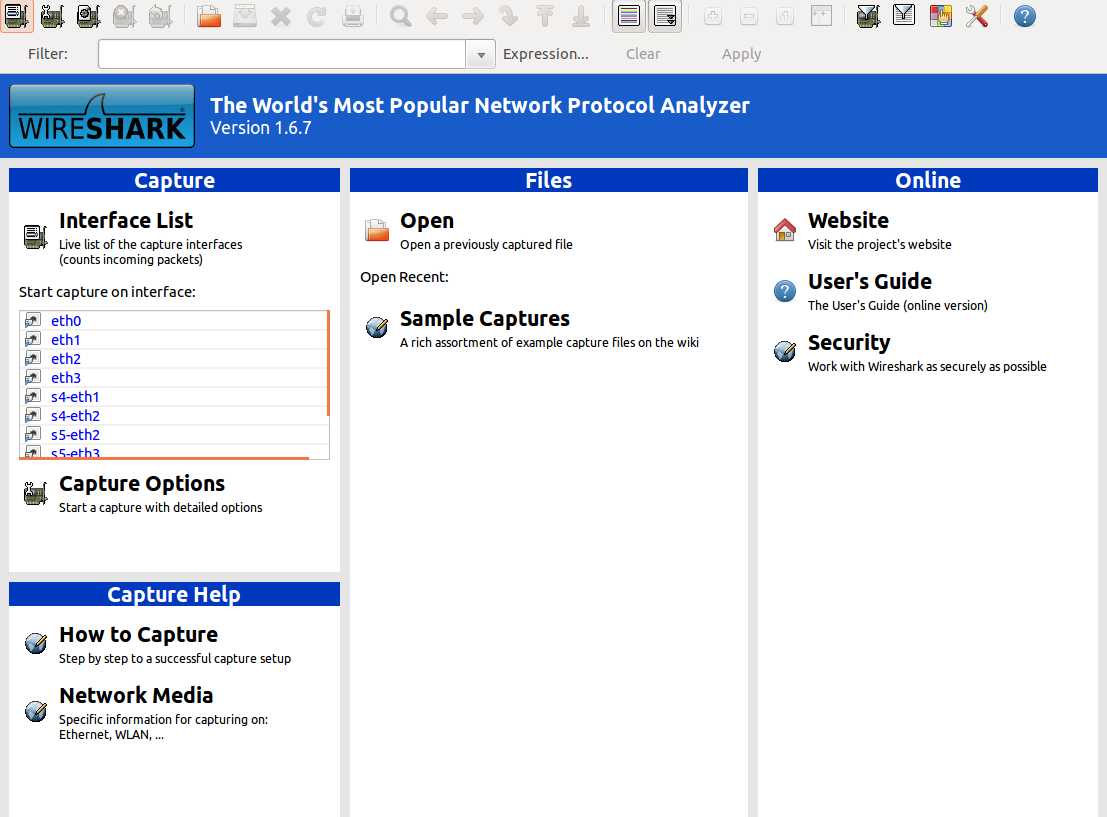Click the print packets toolbar icon
The height and width of the screenshot is (817, 1107).
(352, 16)
